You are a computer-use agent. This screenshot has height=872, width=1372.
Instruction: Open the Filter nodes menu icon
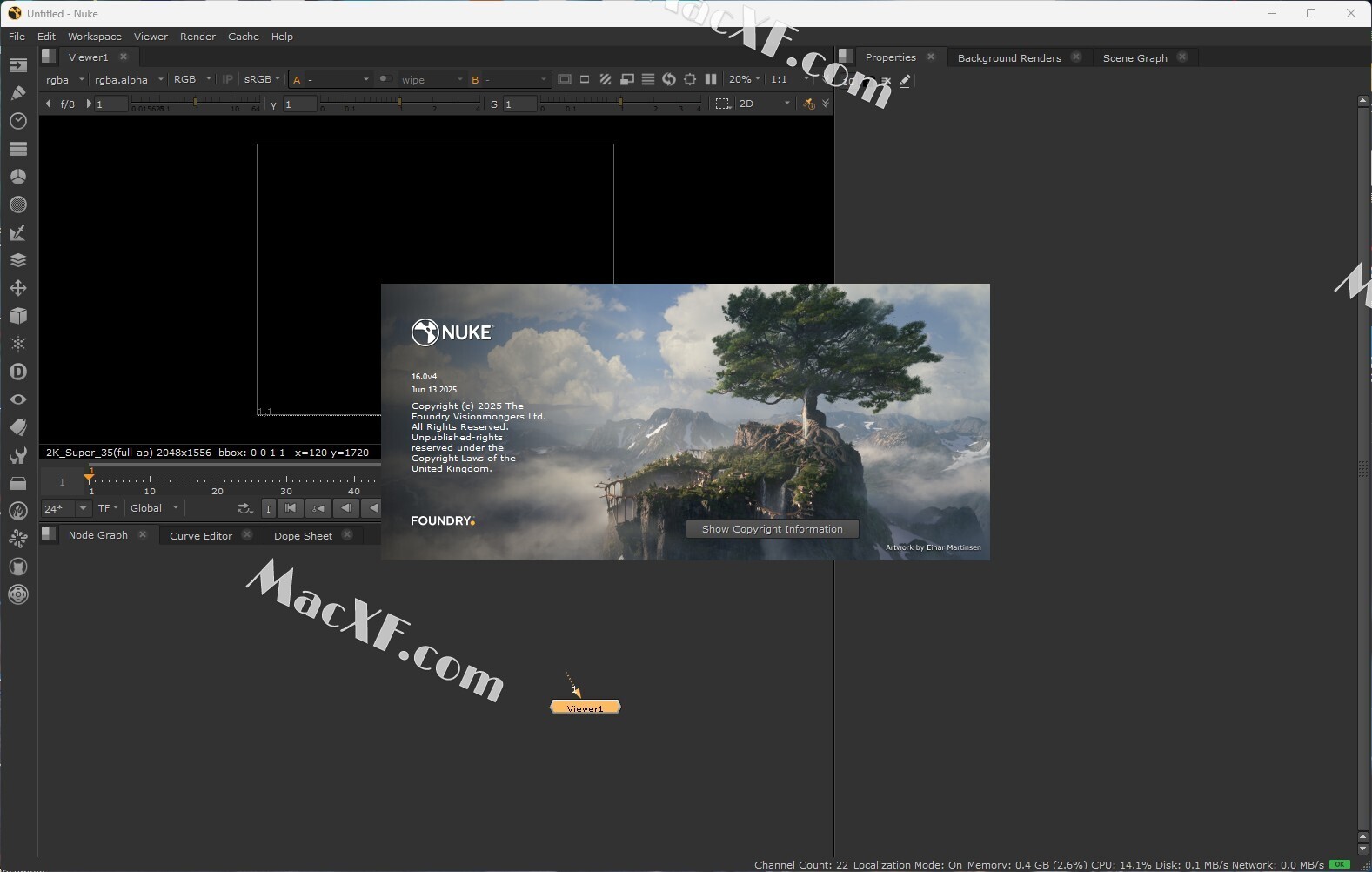[17, 205]
